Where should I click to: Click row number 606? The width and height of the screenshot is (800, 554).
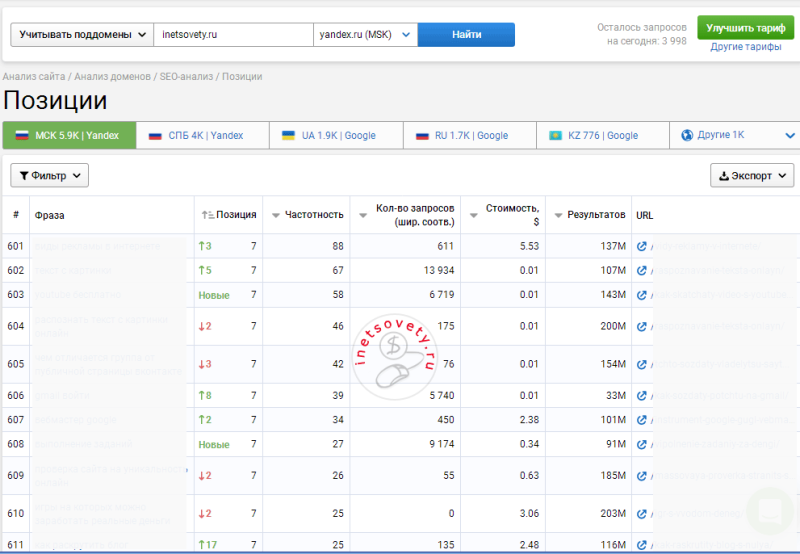coord(16,396)
